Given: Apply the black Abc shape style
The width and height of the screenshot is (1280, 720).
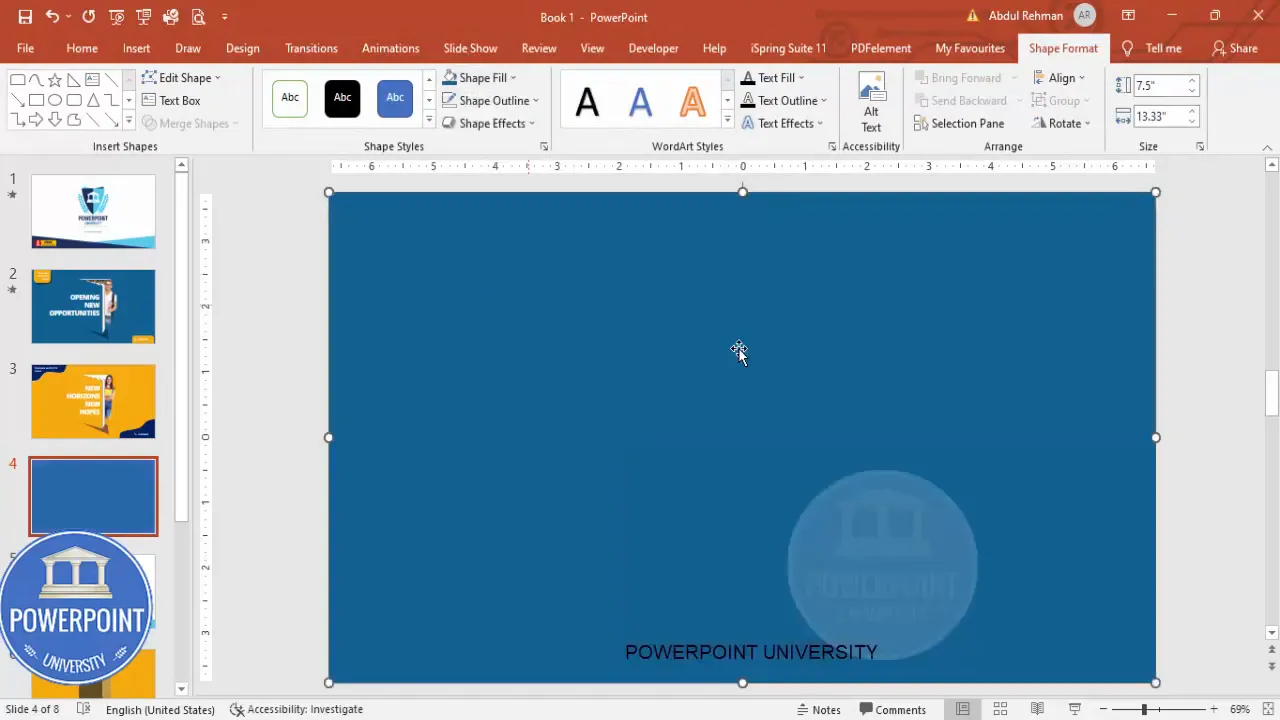Looking at the screenshot, I should coord(342,99).
